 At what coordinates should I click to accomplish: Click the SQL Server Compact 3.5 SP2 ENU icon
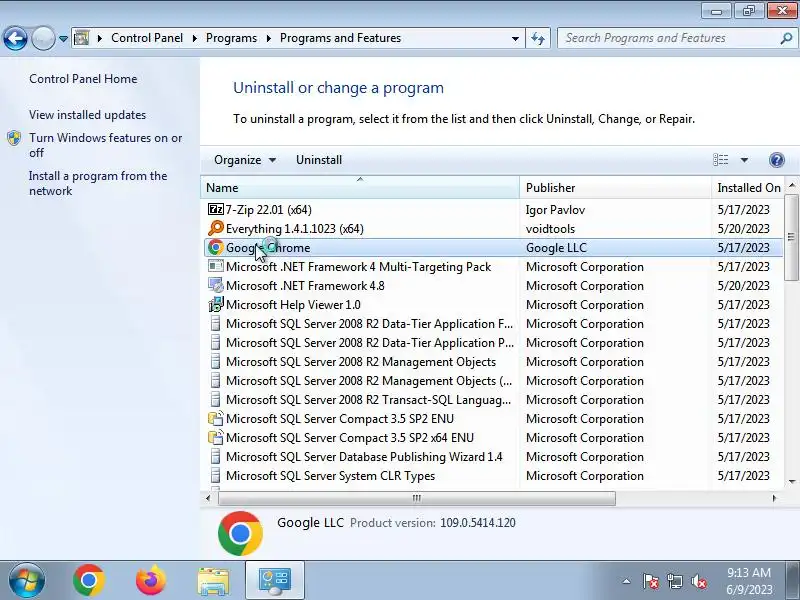click(x=216, y=419)
